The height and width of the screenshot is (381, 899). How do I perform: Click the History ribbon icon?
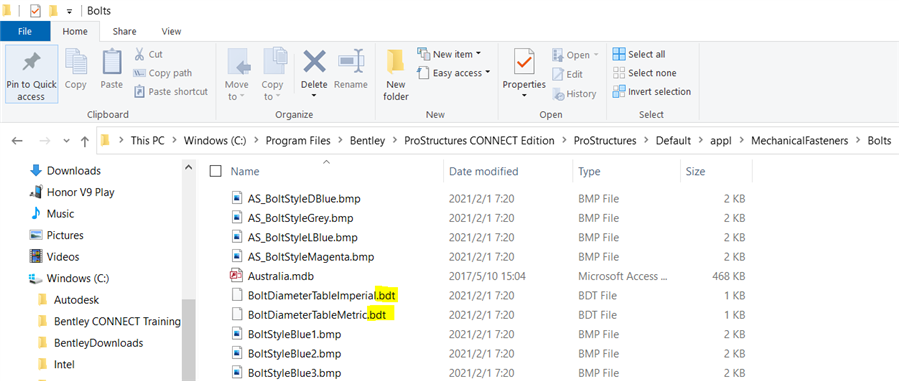(559, 93)
